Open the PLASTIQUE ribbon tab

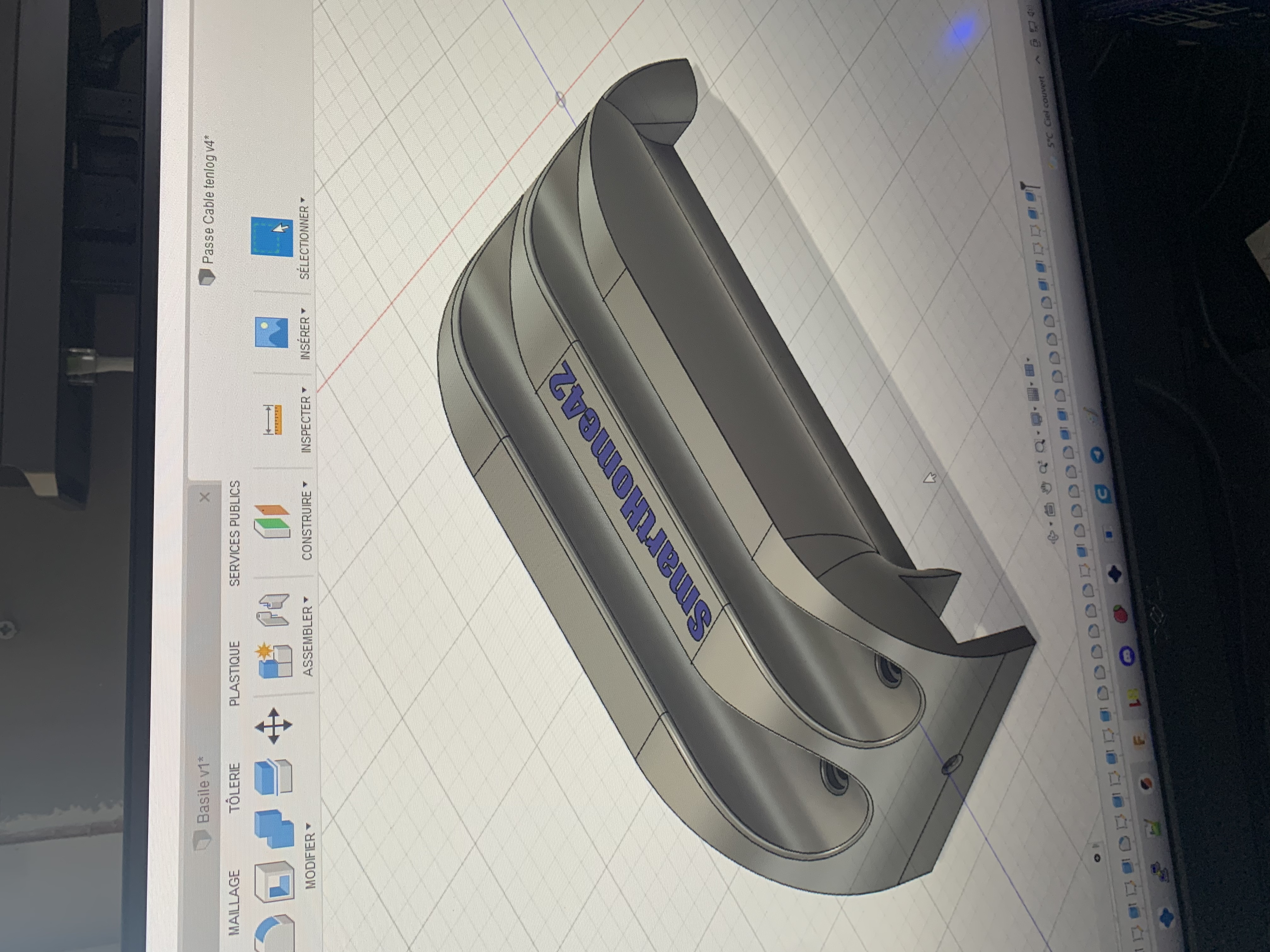click(x=234, y=674)
